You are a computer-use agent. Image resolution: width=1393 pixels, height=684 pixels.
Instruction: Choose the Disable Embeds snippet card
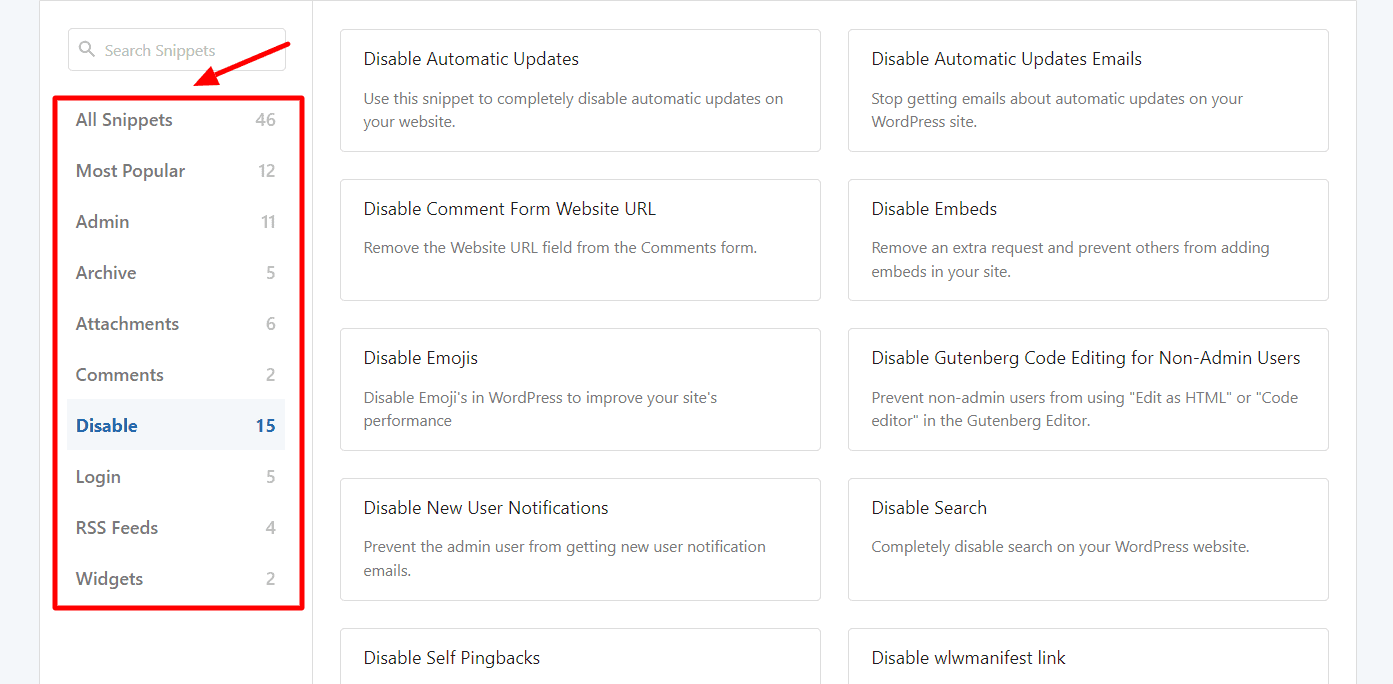[1088, 240]
